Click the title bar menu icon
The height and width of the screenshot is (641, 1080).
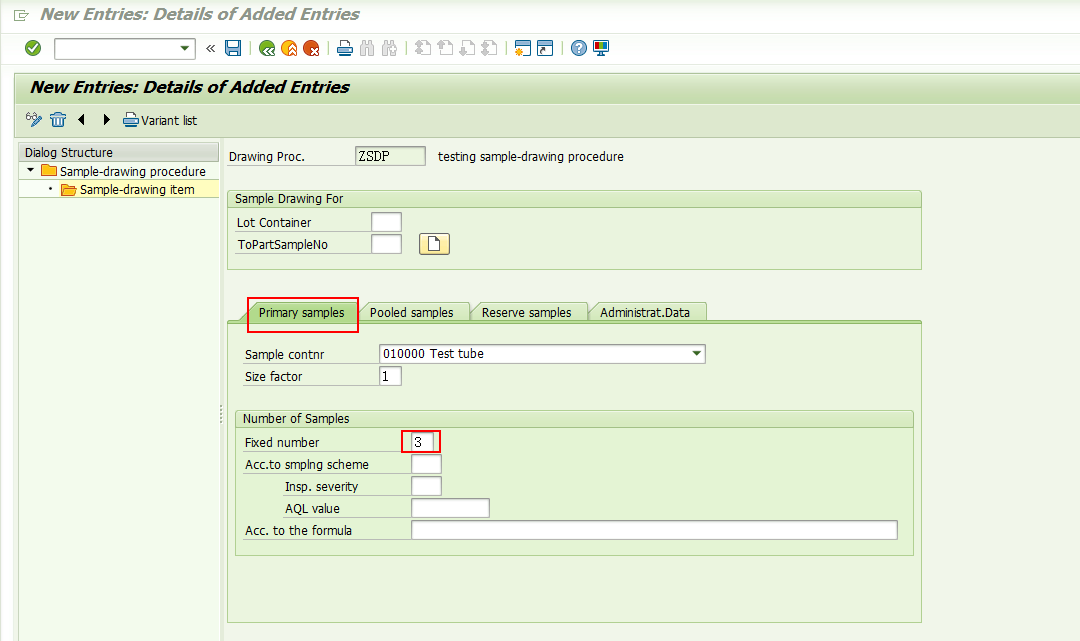[x=21, y=14]
